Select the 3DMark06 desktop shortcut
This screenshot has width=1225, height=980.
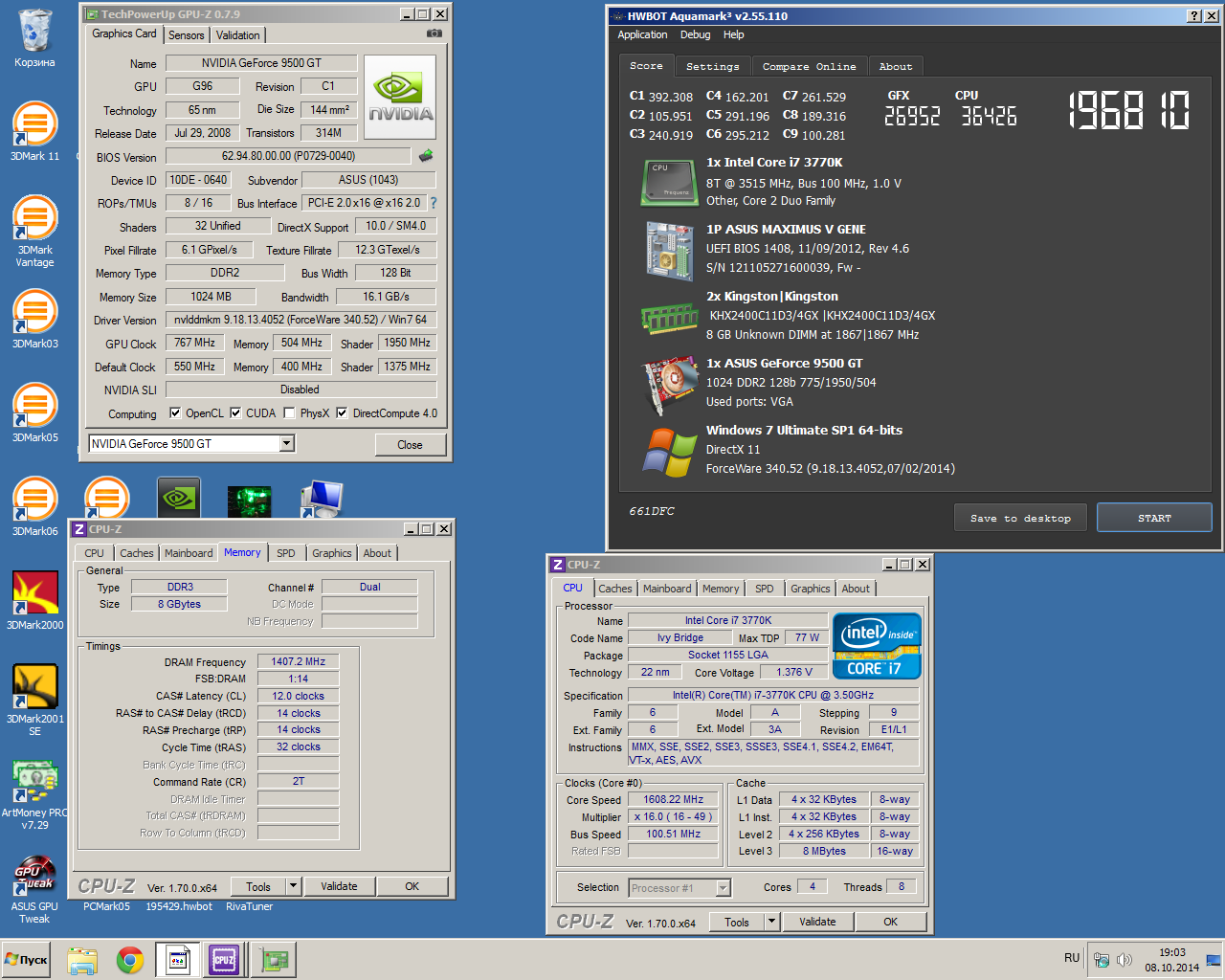coord(34,506)
